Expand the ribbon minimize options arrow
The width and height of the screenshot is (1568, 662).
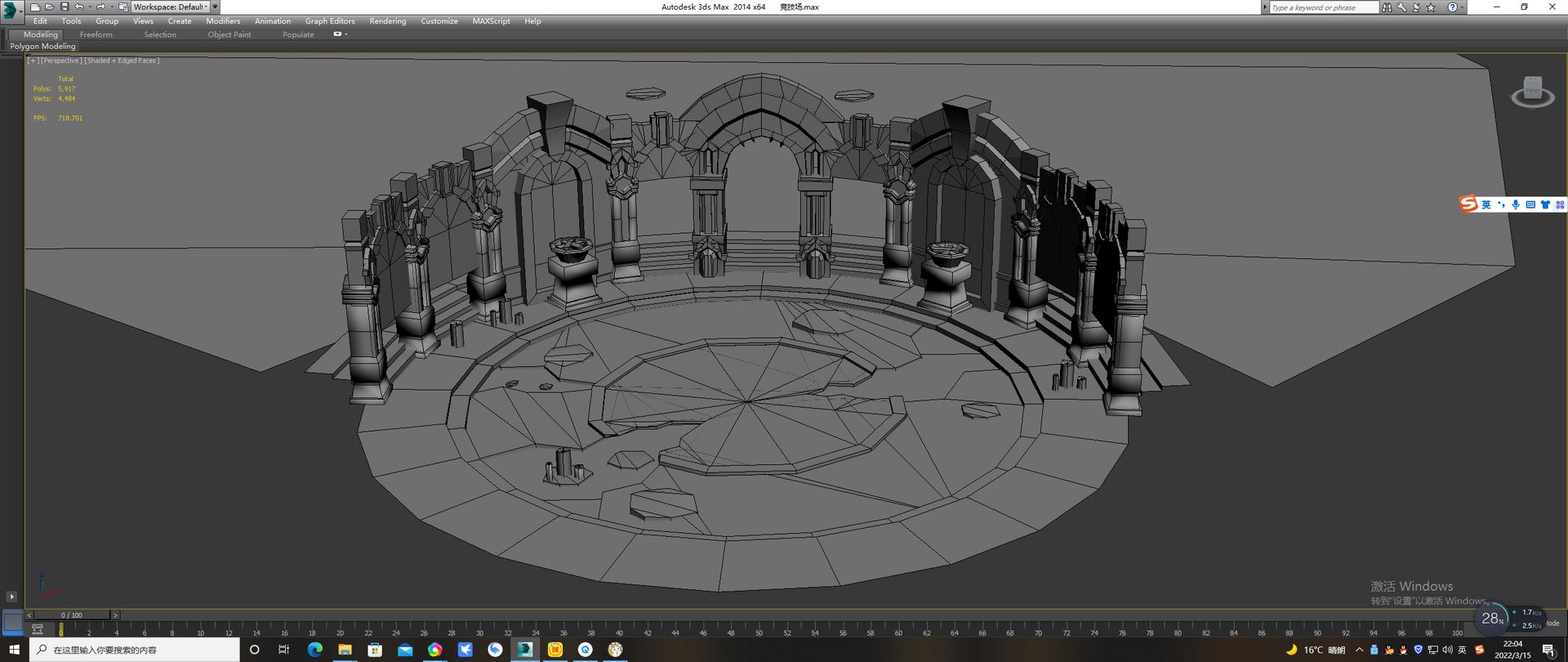point(346,34)
